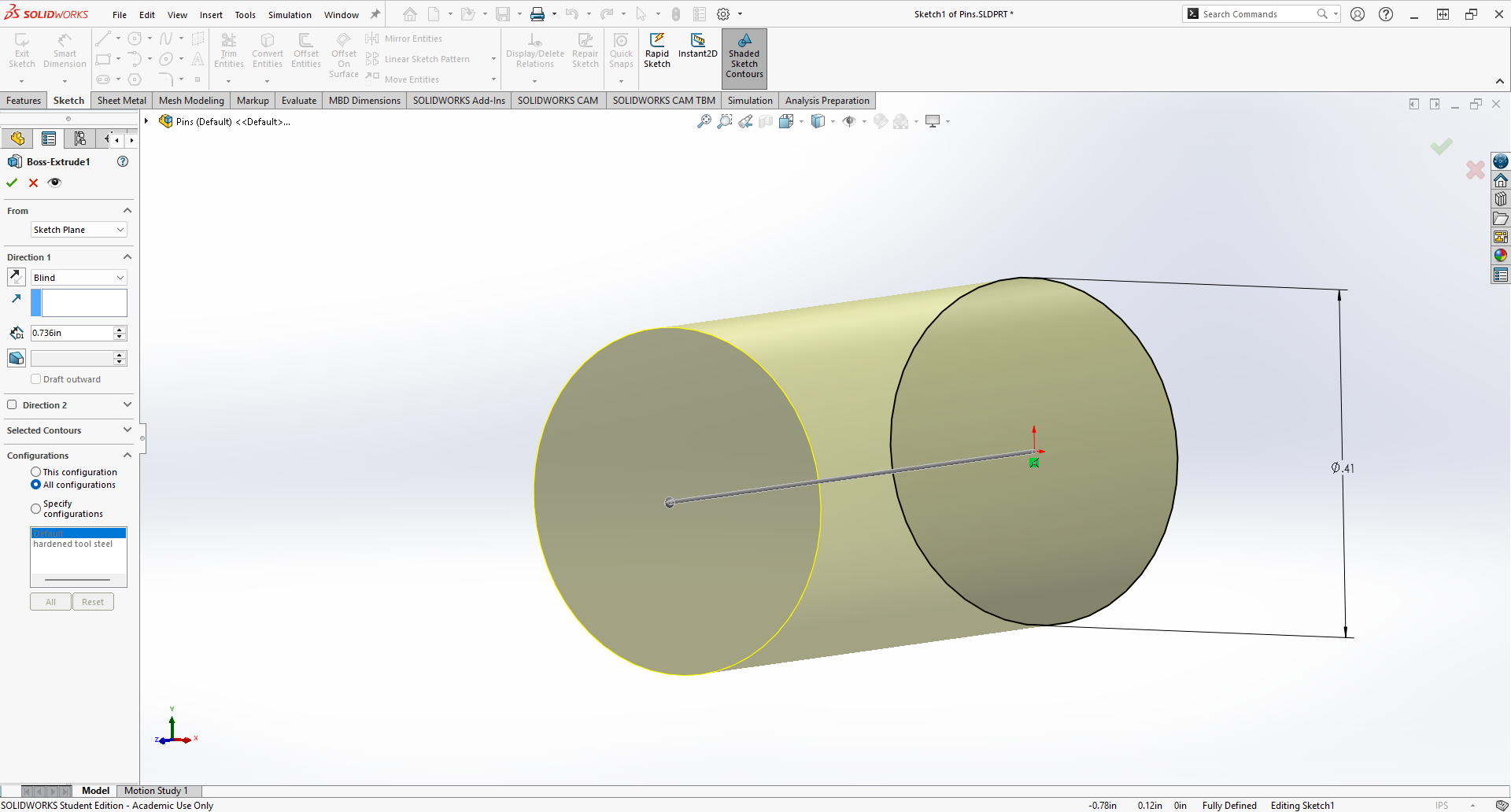Screen dimensions: 1511x812
Task: Collapse the Direction 1 section
Action: 127,257
